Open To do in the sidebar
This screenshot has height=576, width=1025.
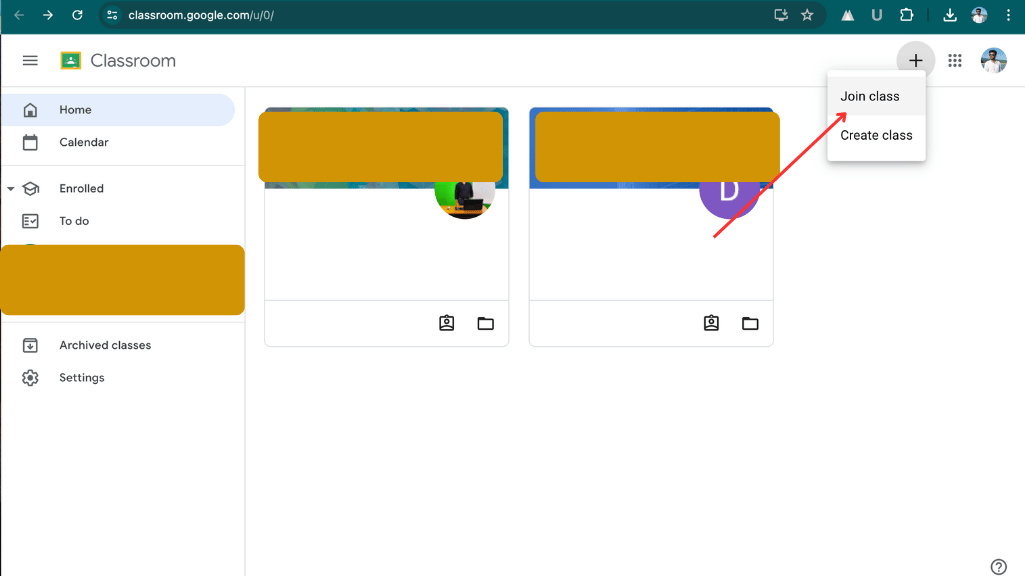coord(74,221)
